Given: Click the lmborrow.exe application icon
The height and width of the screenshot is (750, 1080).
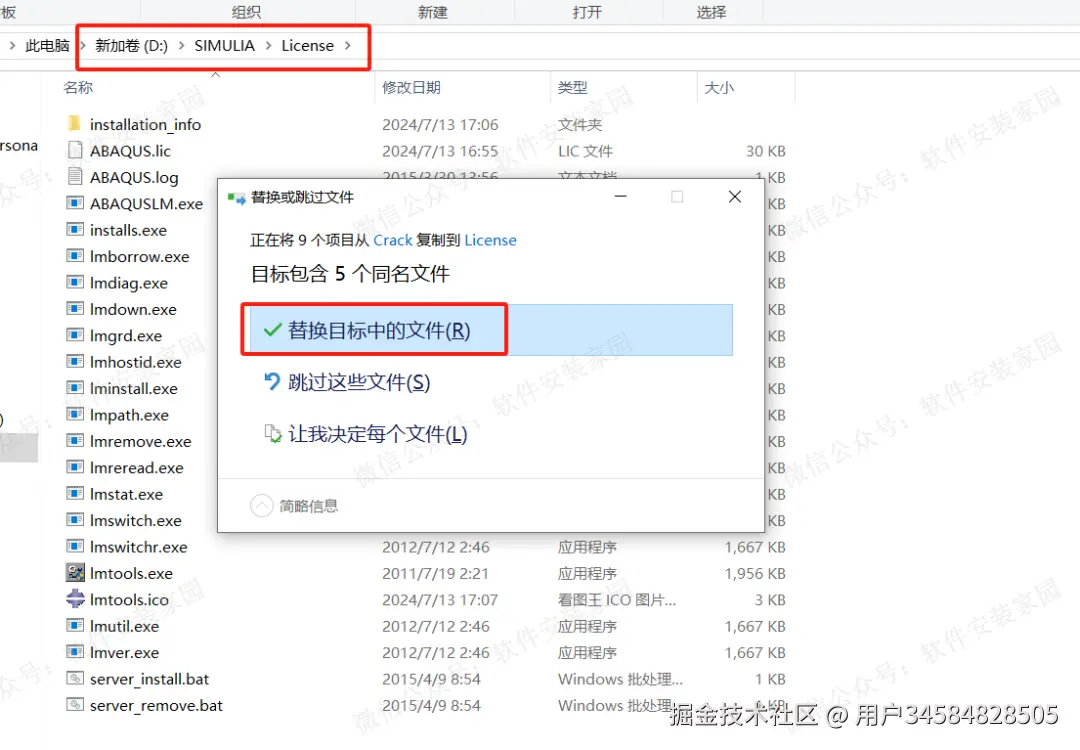Looking at the screenshot, I should point(75,256).
